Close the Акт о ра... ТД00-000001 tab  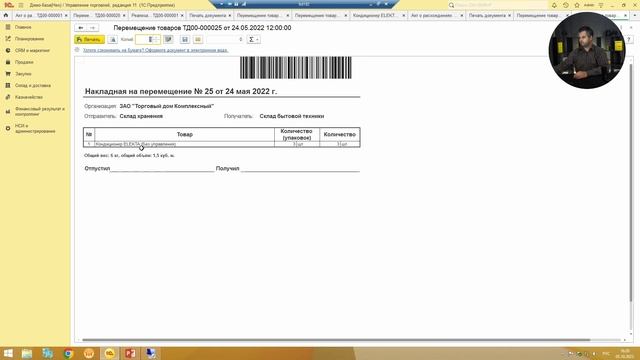coord(66,16)
